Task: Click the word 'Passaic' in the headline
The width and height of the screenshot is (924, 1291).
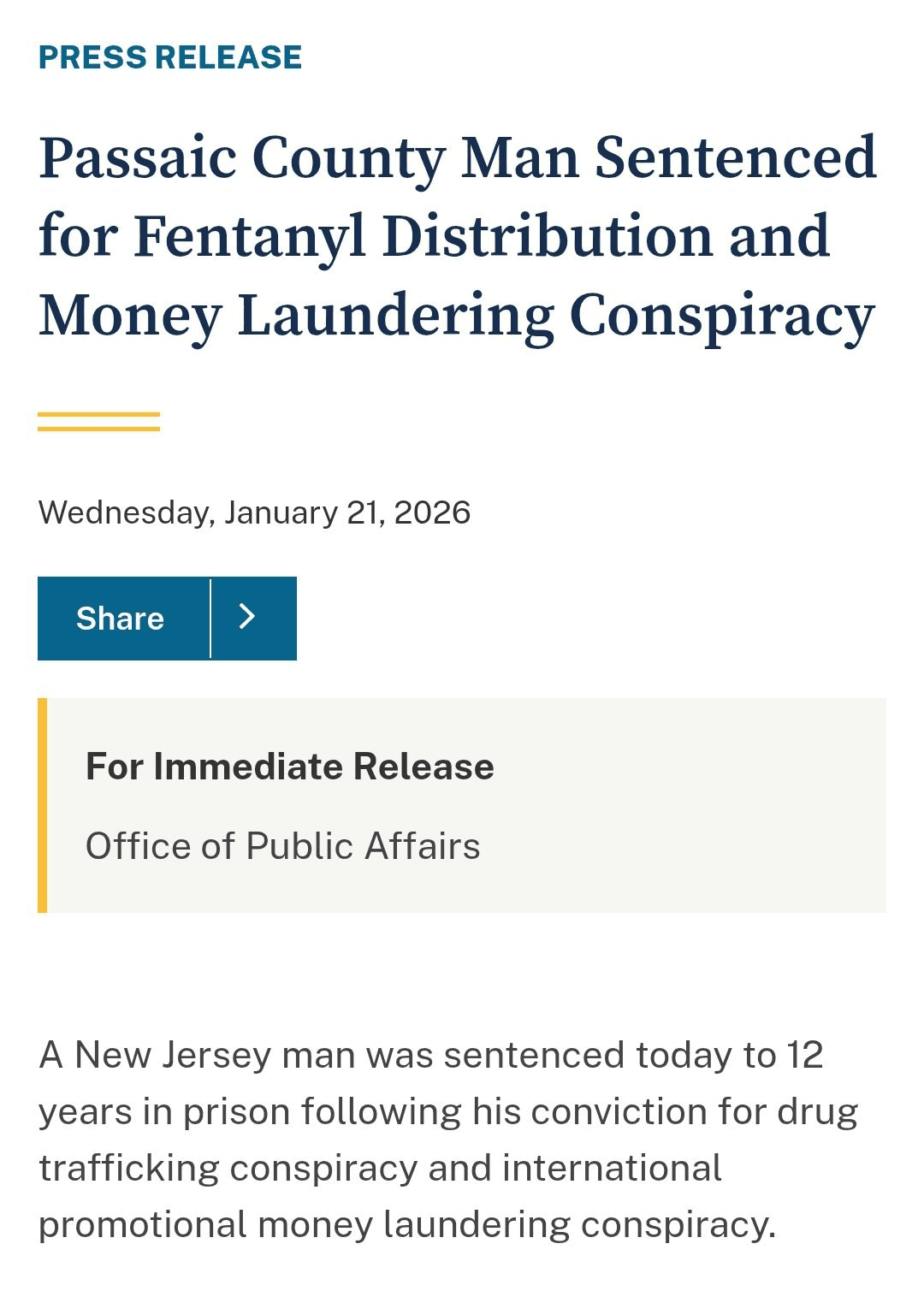Action: pyautogui.click(x=138, y=158)
